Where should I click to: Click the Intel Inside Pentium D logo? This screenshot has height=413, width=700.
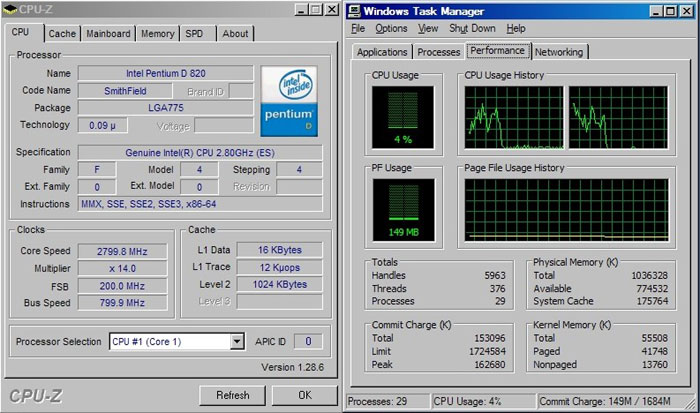click(x=289, y=101)
